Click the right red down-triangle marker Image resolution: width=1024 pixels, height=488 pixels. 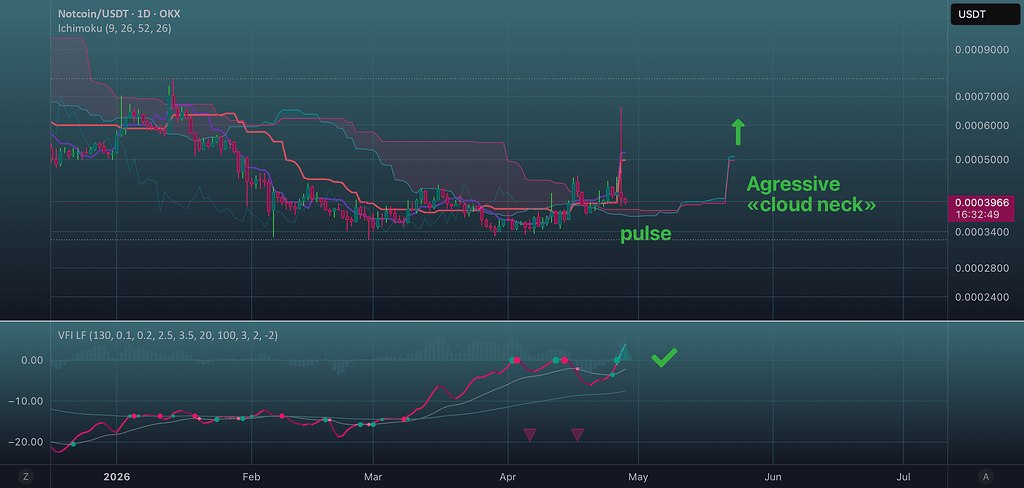[x=577, y=434]
